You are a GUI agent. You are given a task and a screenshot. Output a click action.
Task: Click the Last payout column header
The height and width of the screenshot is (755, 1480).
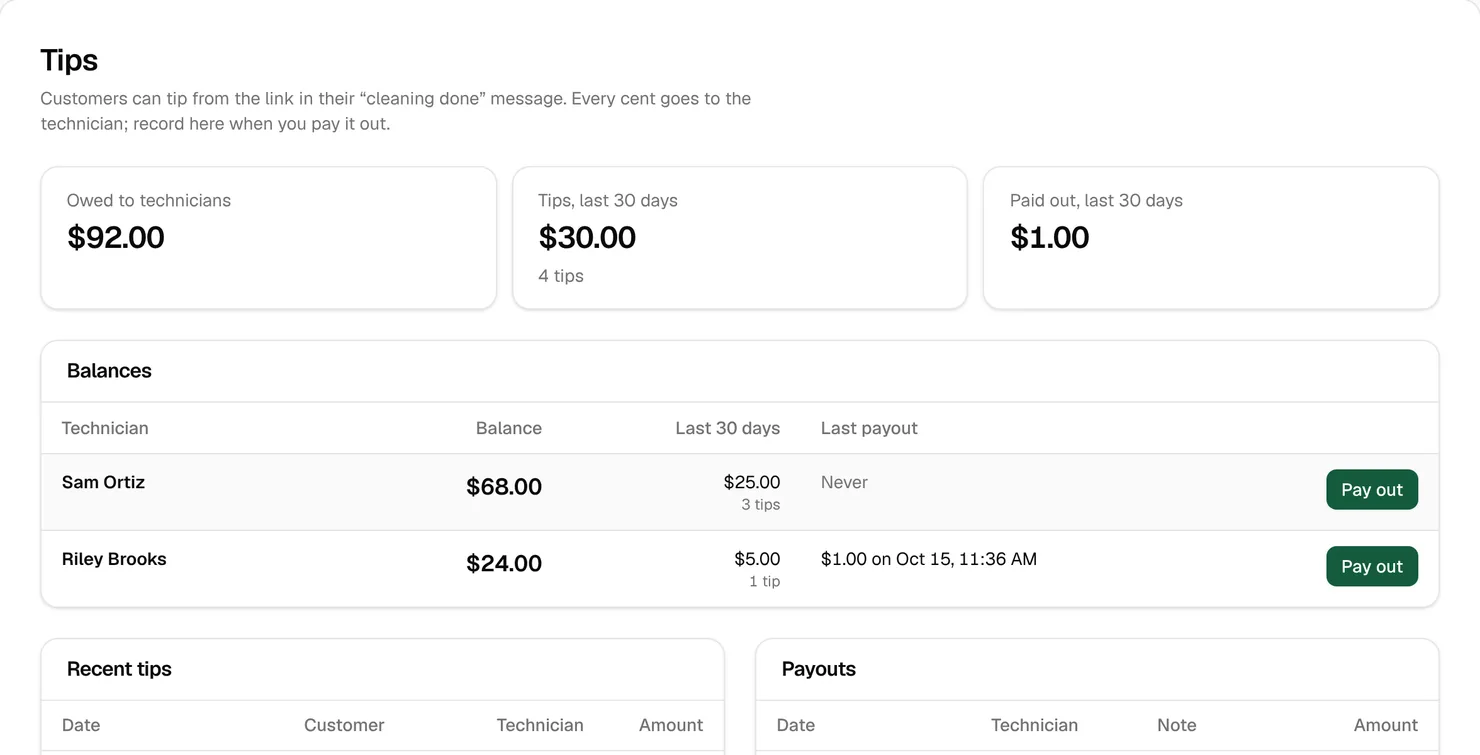[869, 428]
